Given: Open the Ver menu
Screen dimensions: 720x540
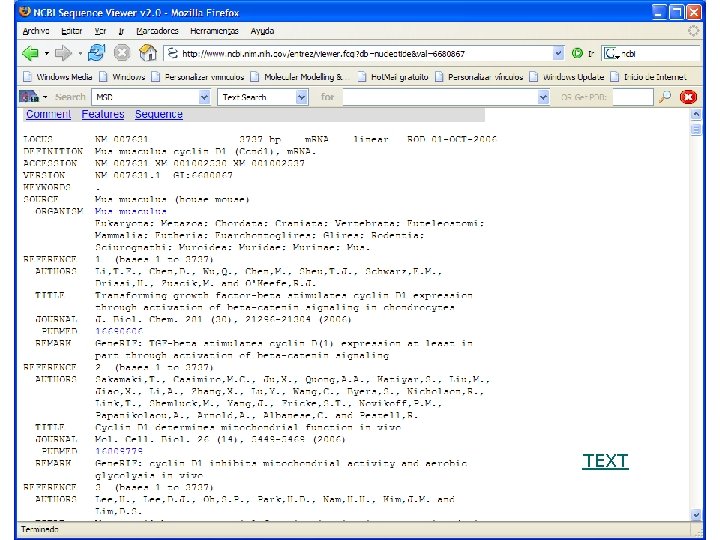Looking at the screenshot, I should click(100, 31).
